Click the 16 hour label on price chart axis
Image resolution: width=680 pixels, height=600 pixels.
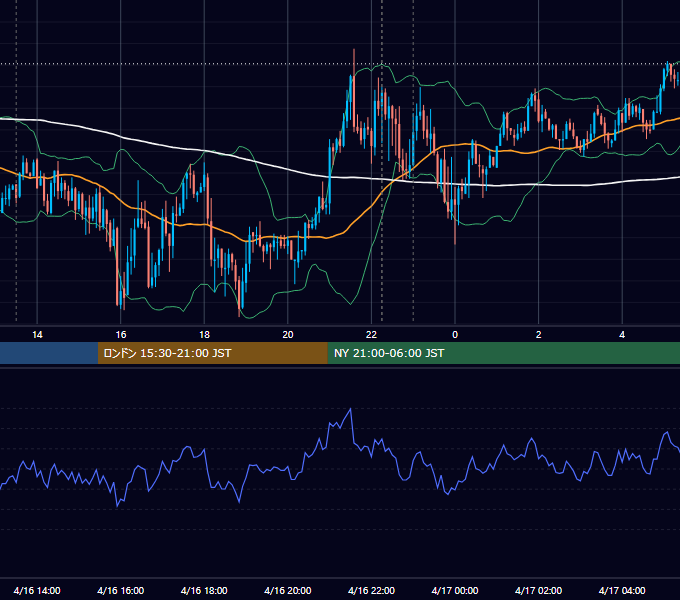121,335
